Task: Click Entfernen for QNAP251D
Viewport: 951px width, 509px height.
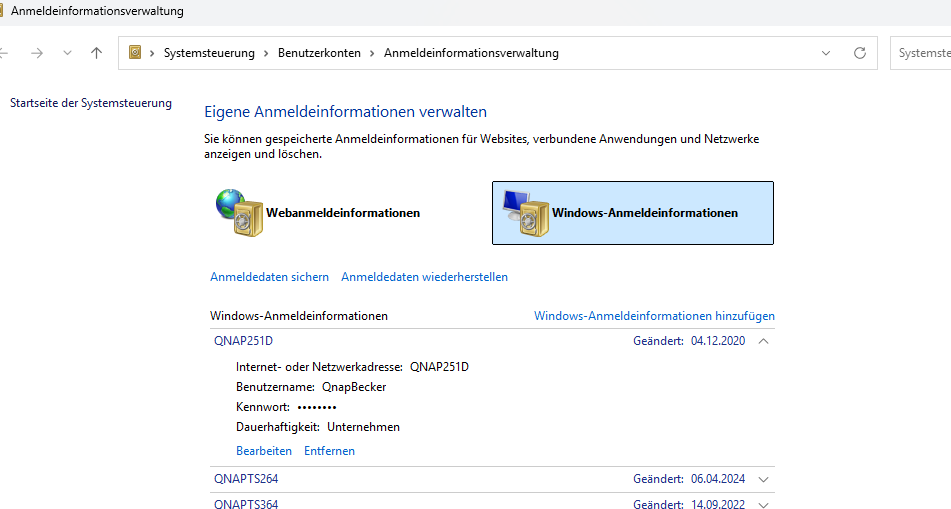Action: [329, 451]
